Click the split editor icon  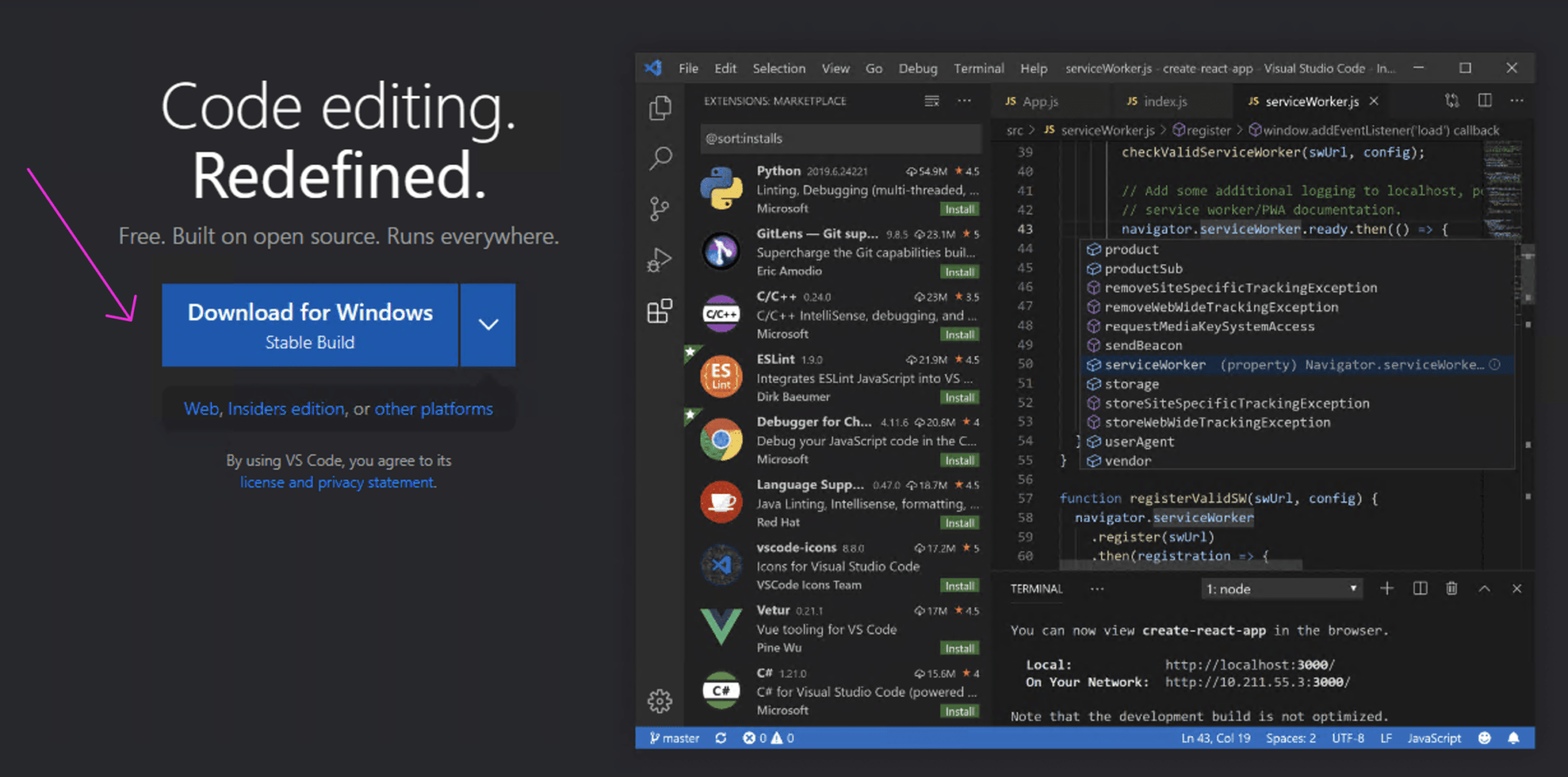point(1485,100)
